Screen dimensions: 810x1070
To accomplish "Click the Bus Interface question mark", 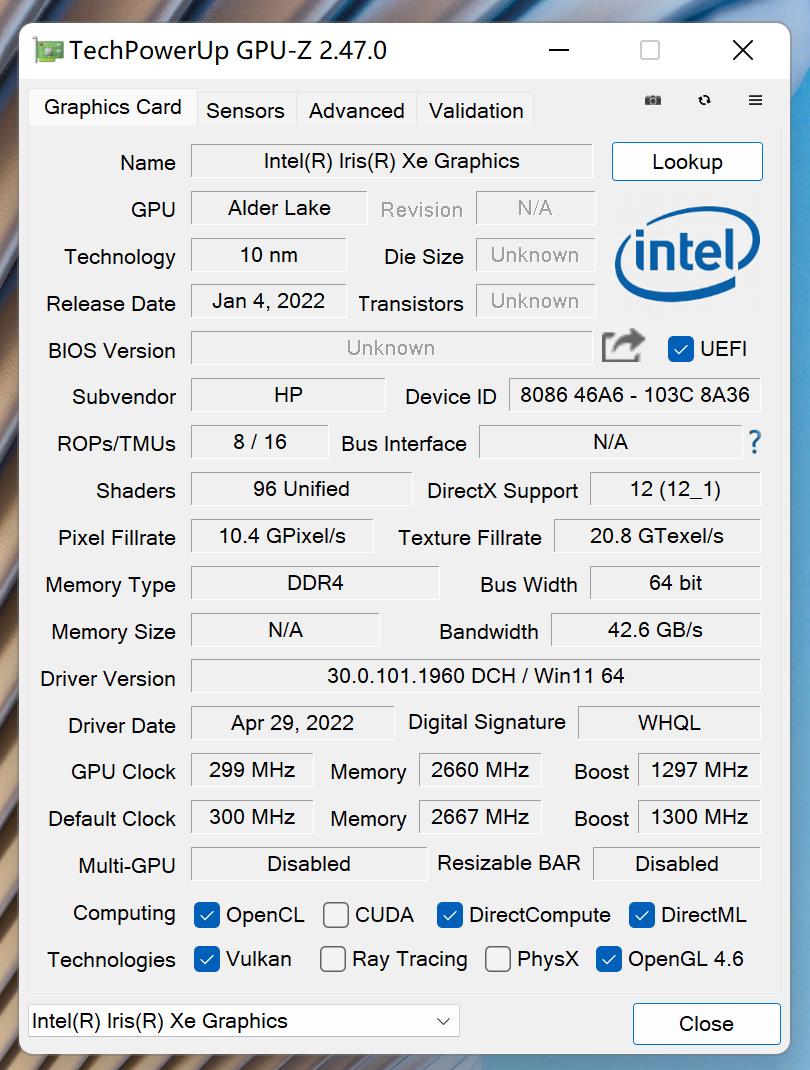I will pyautogui.click(x=754, y=441).
